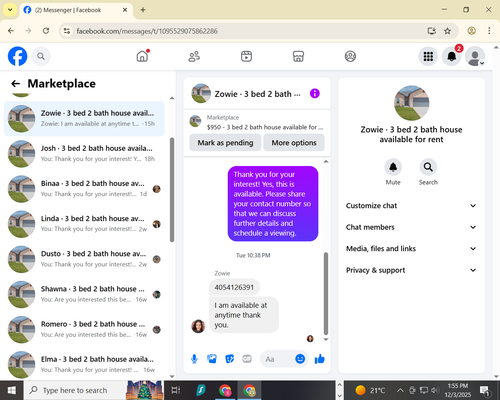The height and width of the screenshot is (400, 500).
Task: Click the choose sticker icon
Action: pyautogui.click(x=230, y=359)
